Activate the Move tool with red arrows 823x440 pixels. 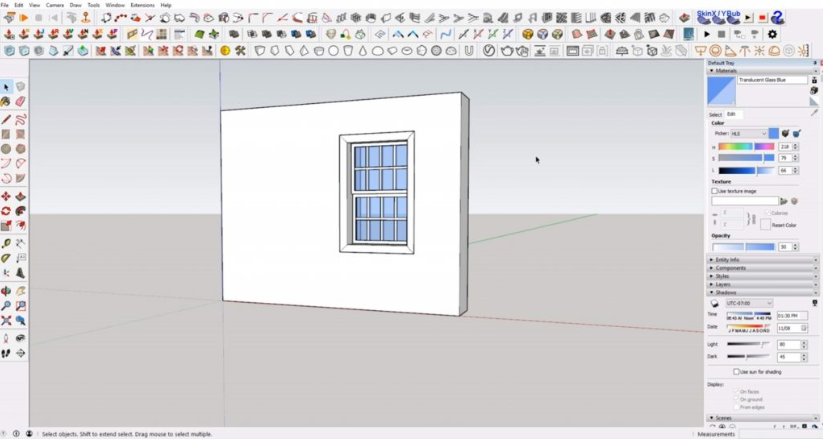pyautogui.click(x=6, y=196)
